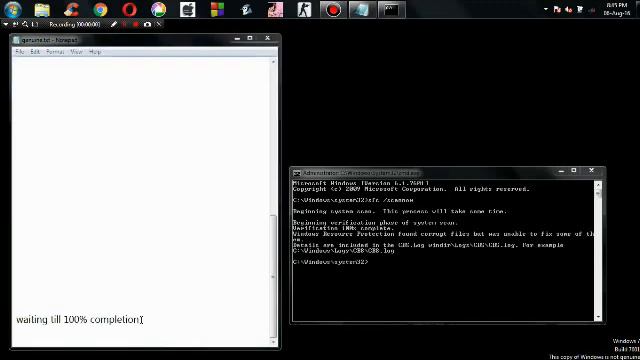Screen dimensions: 640x360
Task: Click the 'sfc /scannow' command line
Action: tap(353, 200)
